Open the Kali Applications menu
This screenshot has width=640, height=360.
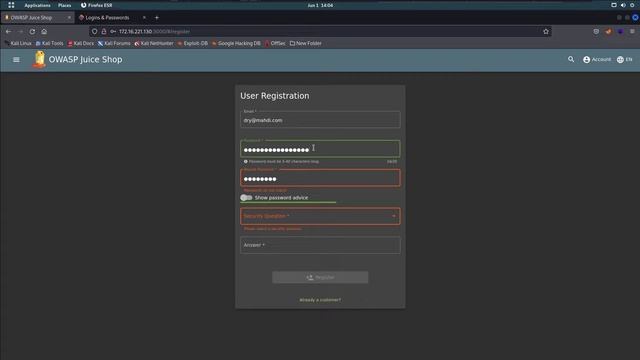(37, 5)
